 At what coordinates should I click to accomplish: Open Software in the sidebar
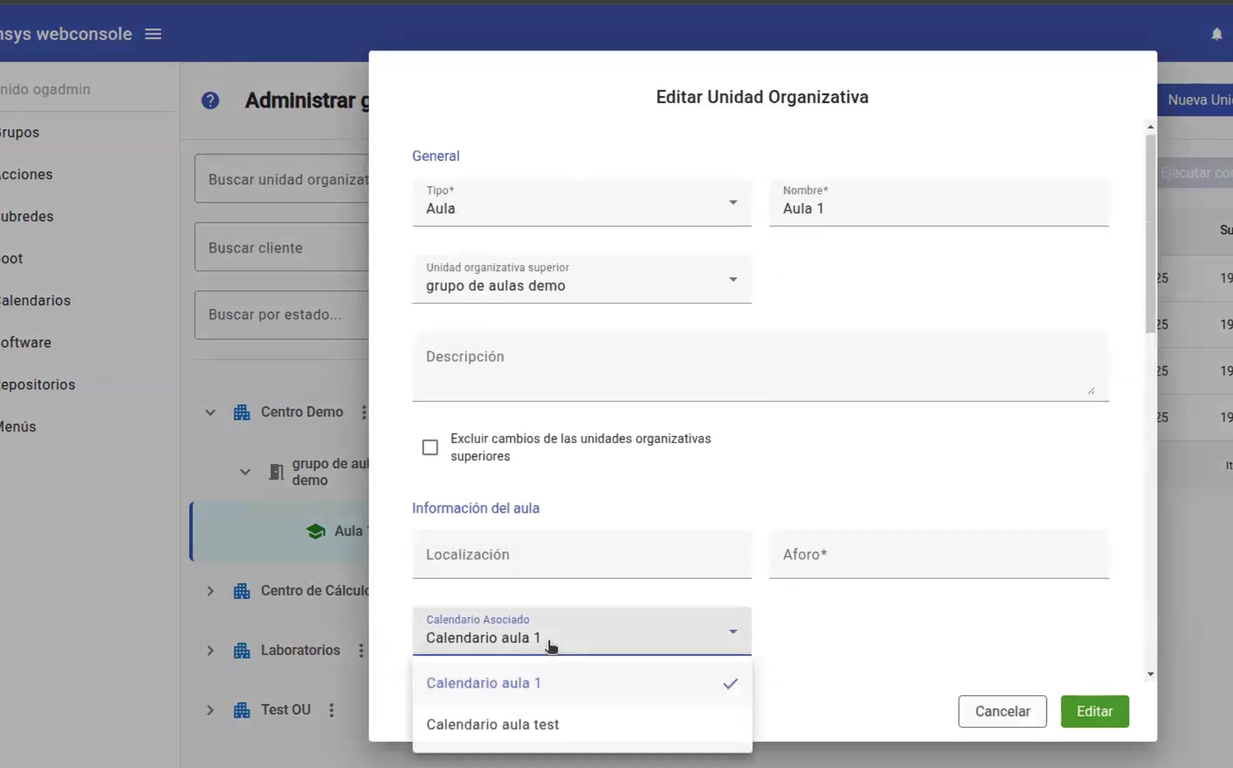[25, 342]
